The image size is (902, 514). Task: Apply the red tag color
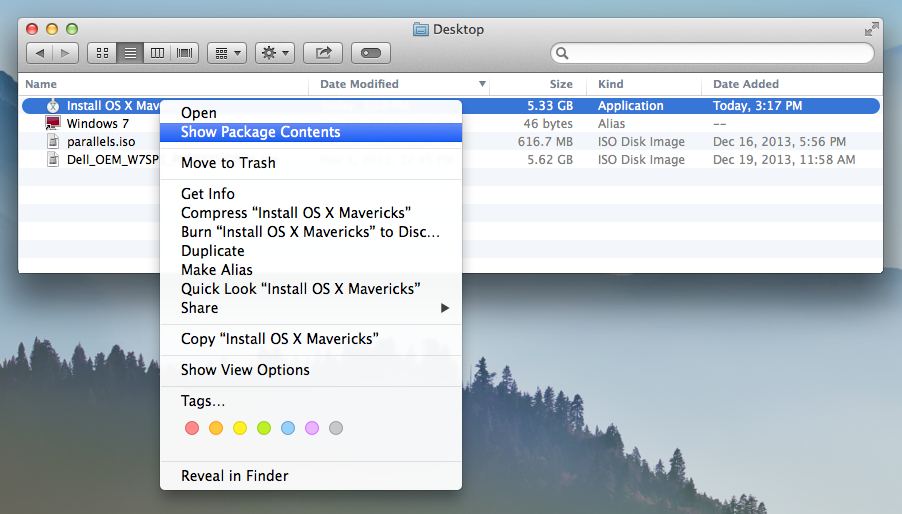pos(192,428)
